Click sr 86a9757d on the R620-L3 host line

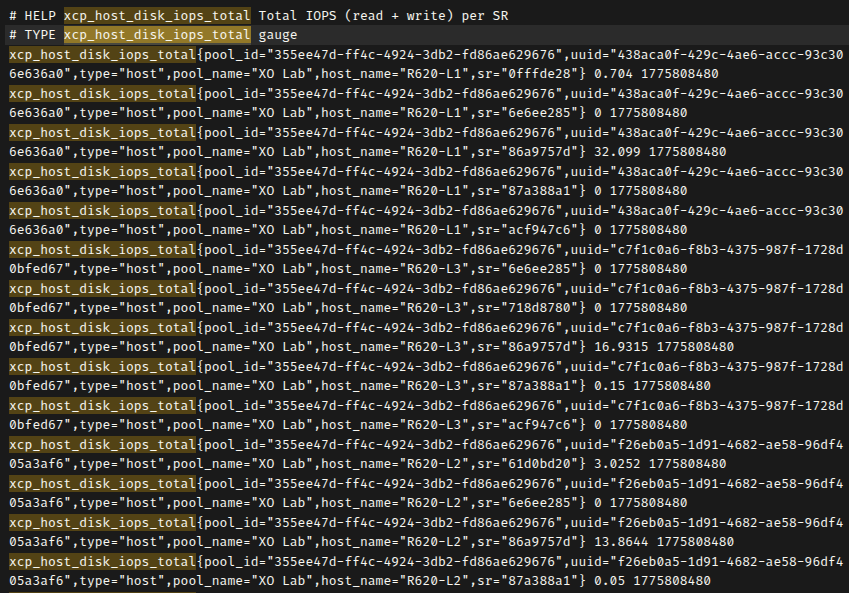pos(551,347)
